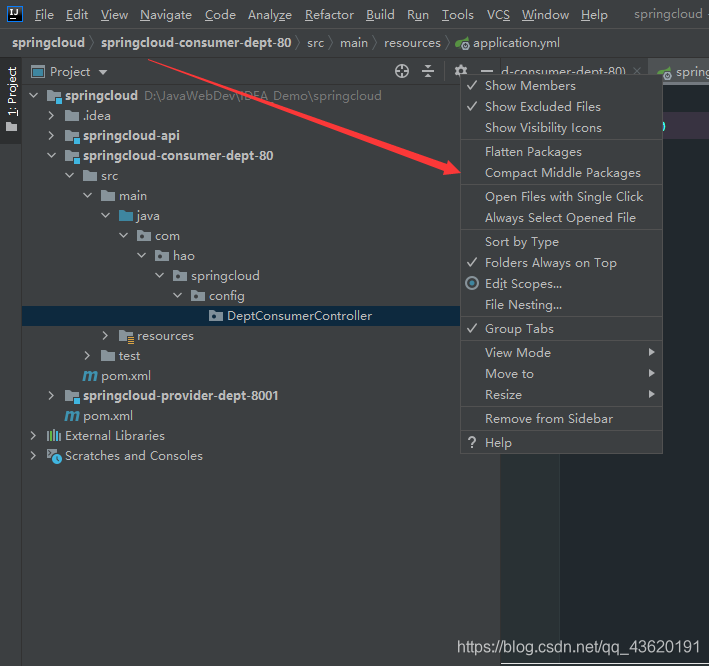Click the springcloud-provider-dept-8001 module icon

click(72, 396)
